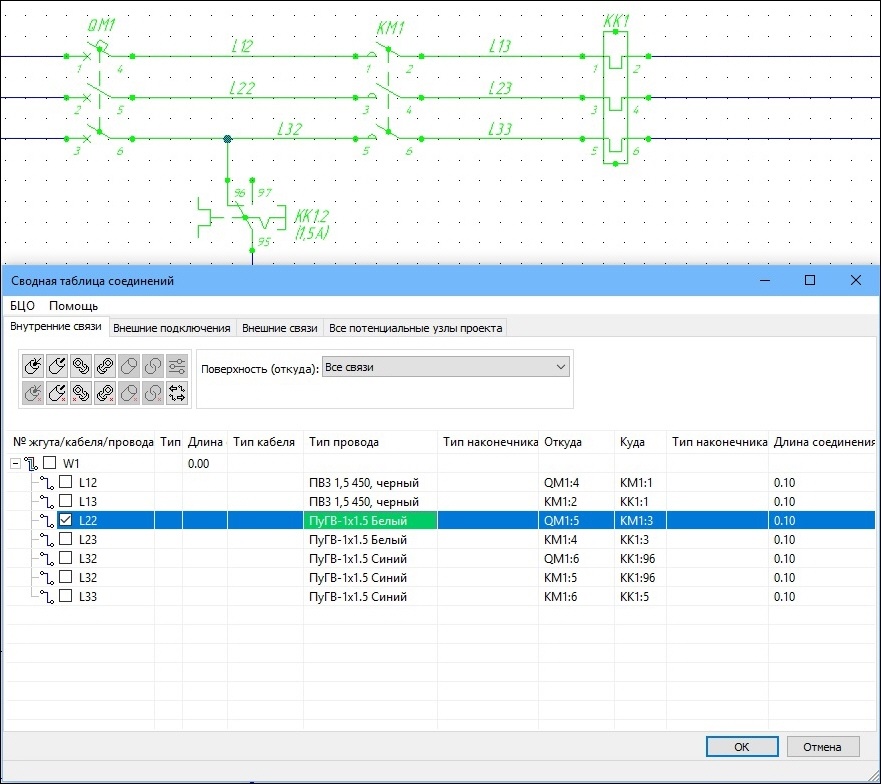The width and height of the screenshot is (881, 784).
Task: Check the W1 harness checkbox
Action: click(50, 464)
